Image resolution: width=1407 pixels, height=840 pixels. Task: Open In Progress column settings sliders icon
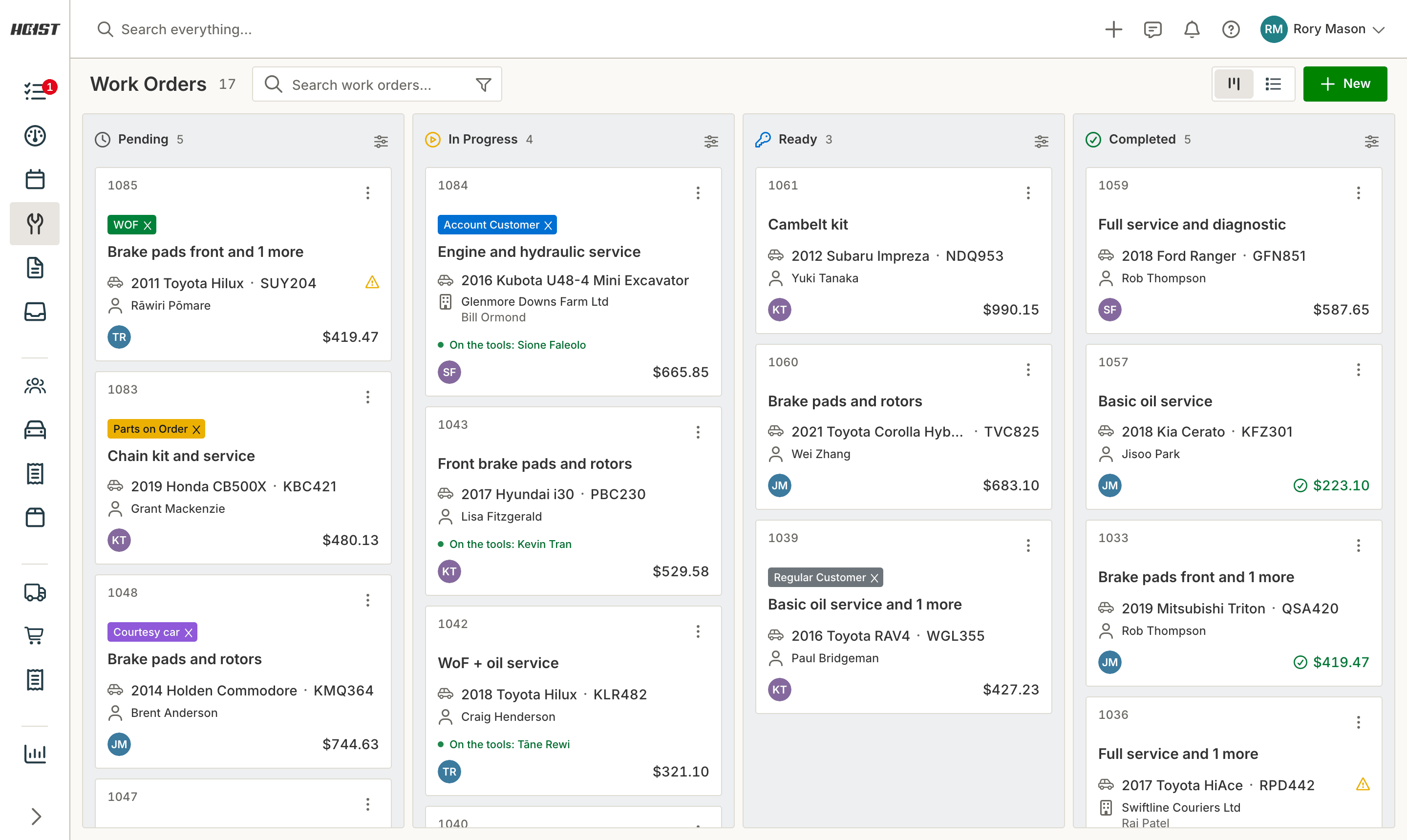click(x=711, y=141)
